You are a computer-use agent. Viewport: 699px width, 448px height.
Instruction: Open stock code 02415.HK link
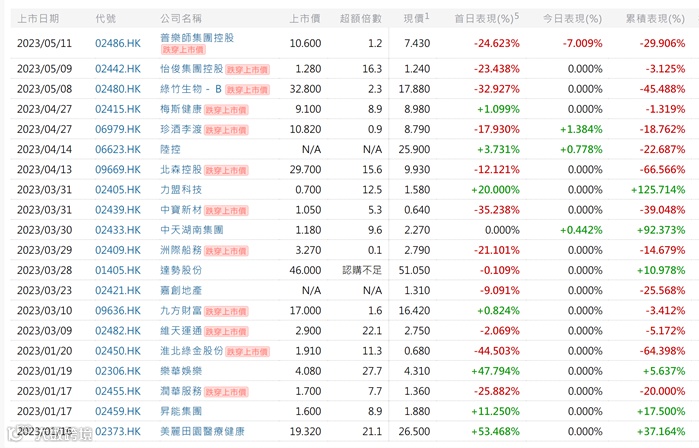click(118, 109)
